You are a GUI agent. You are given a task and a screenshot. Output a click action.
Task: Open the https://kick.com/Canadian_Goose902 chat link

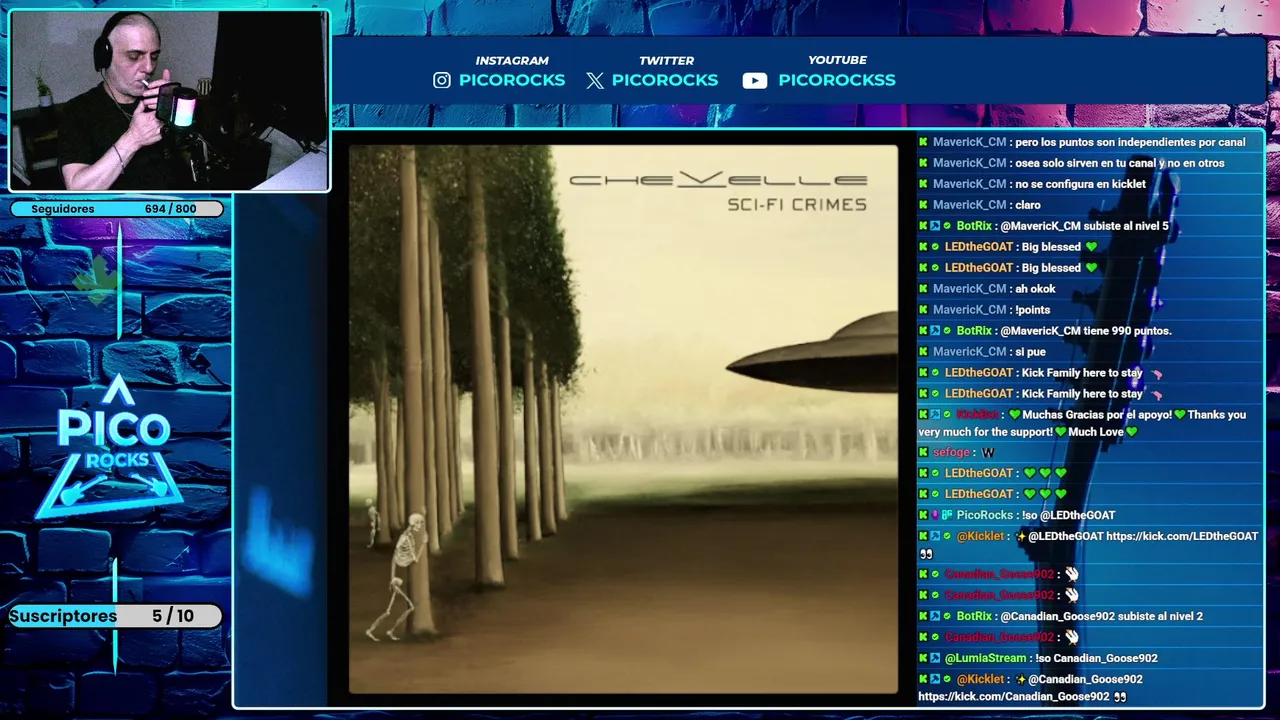tap(1014, 697)
